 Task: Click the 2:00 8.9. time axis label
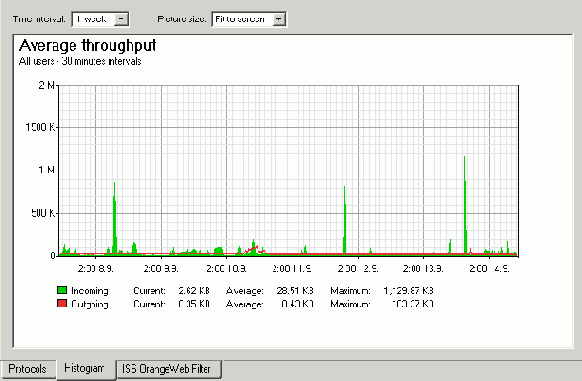[x=95, y=268]
